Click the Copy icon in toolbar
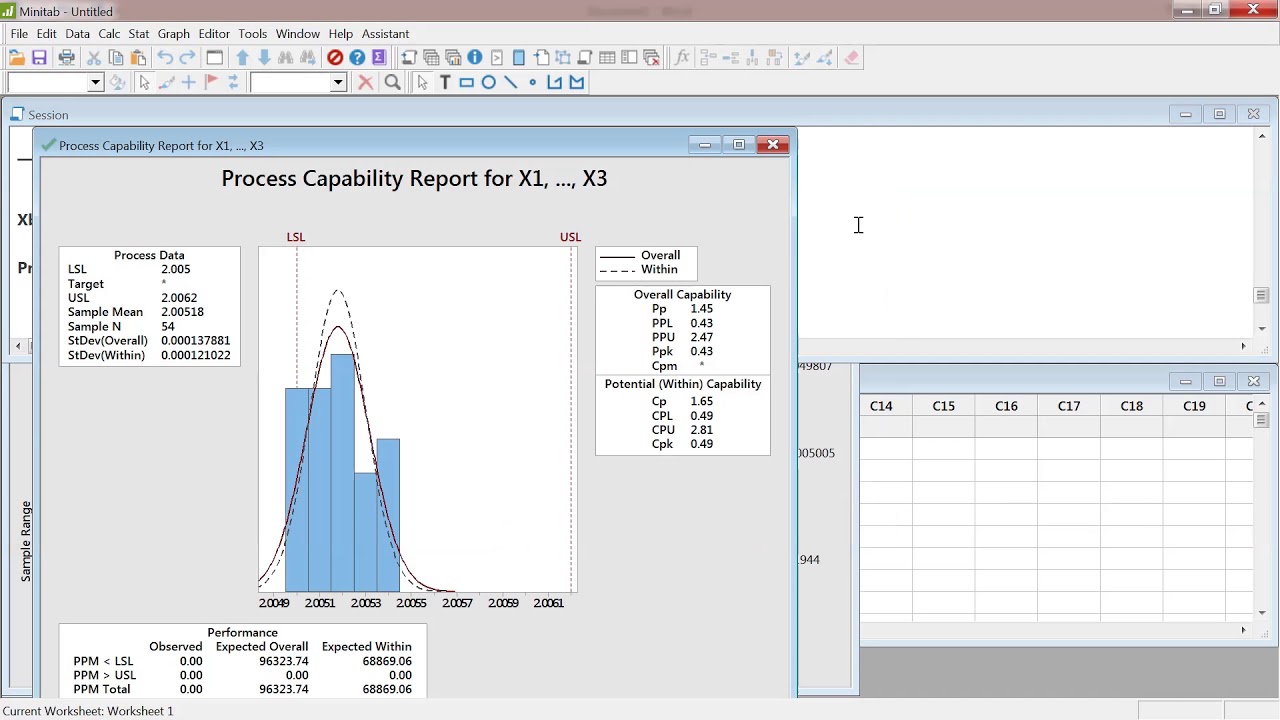The width and height of the screenshot is (1280, 720). 116,58
